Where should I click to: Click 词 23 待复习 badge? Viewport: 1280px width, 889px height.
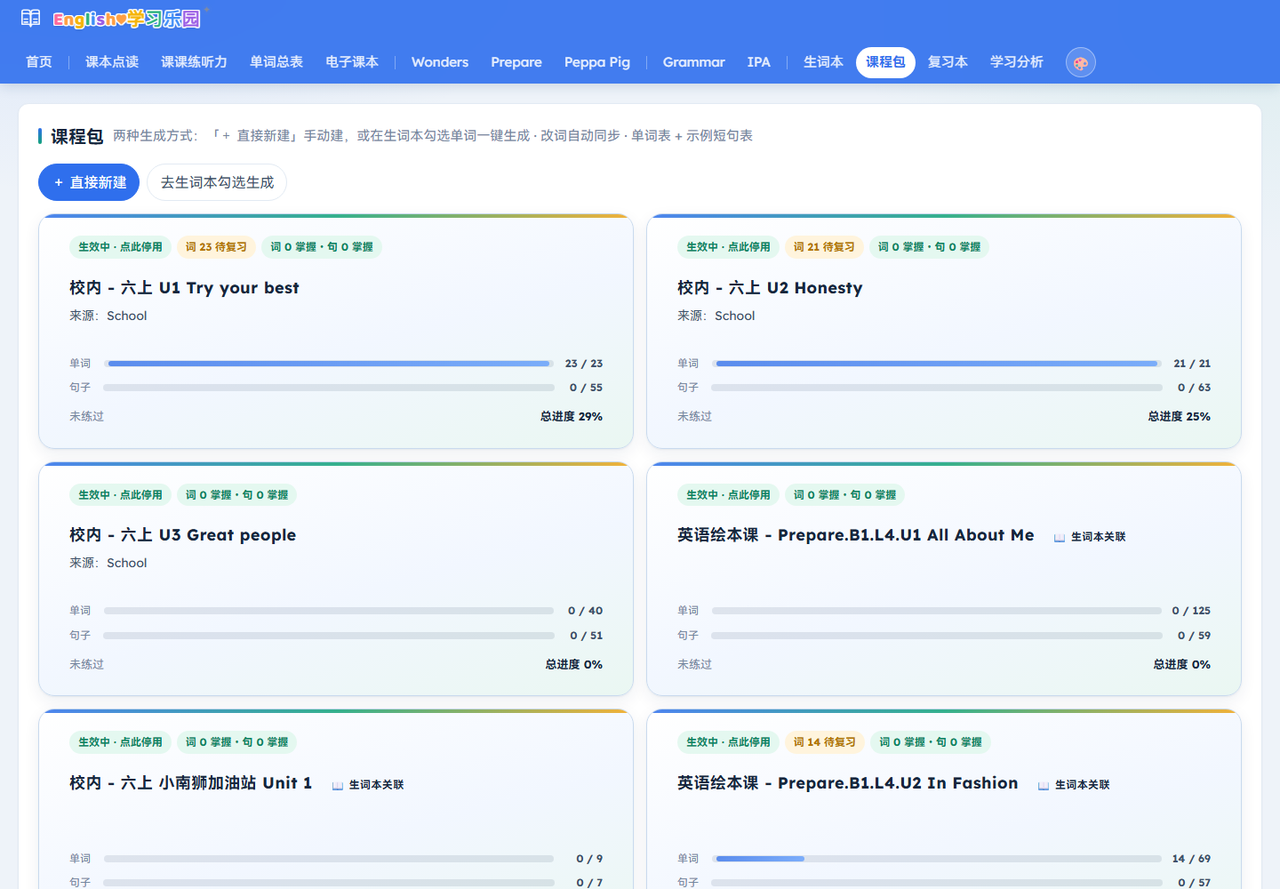point(216,247)
